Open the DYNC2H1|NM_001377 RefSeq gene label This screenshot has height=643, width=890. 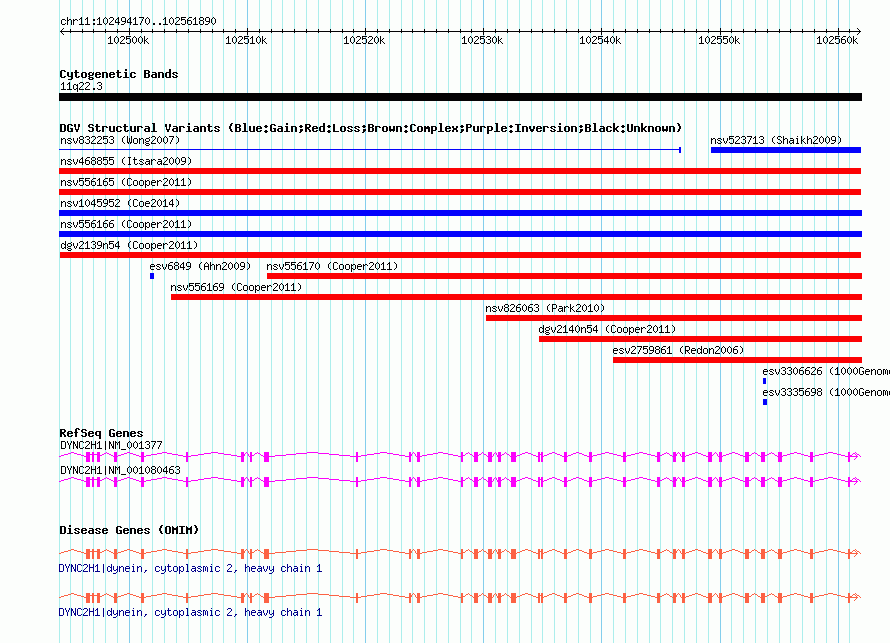(x=111, y=444)
